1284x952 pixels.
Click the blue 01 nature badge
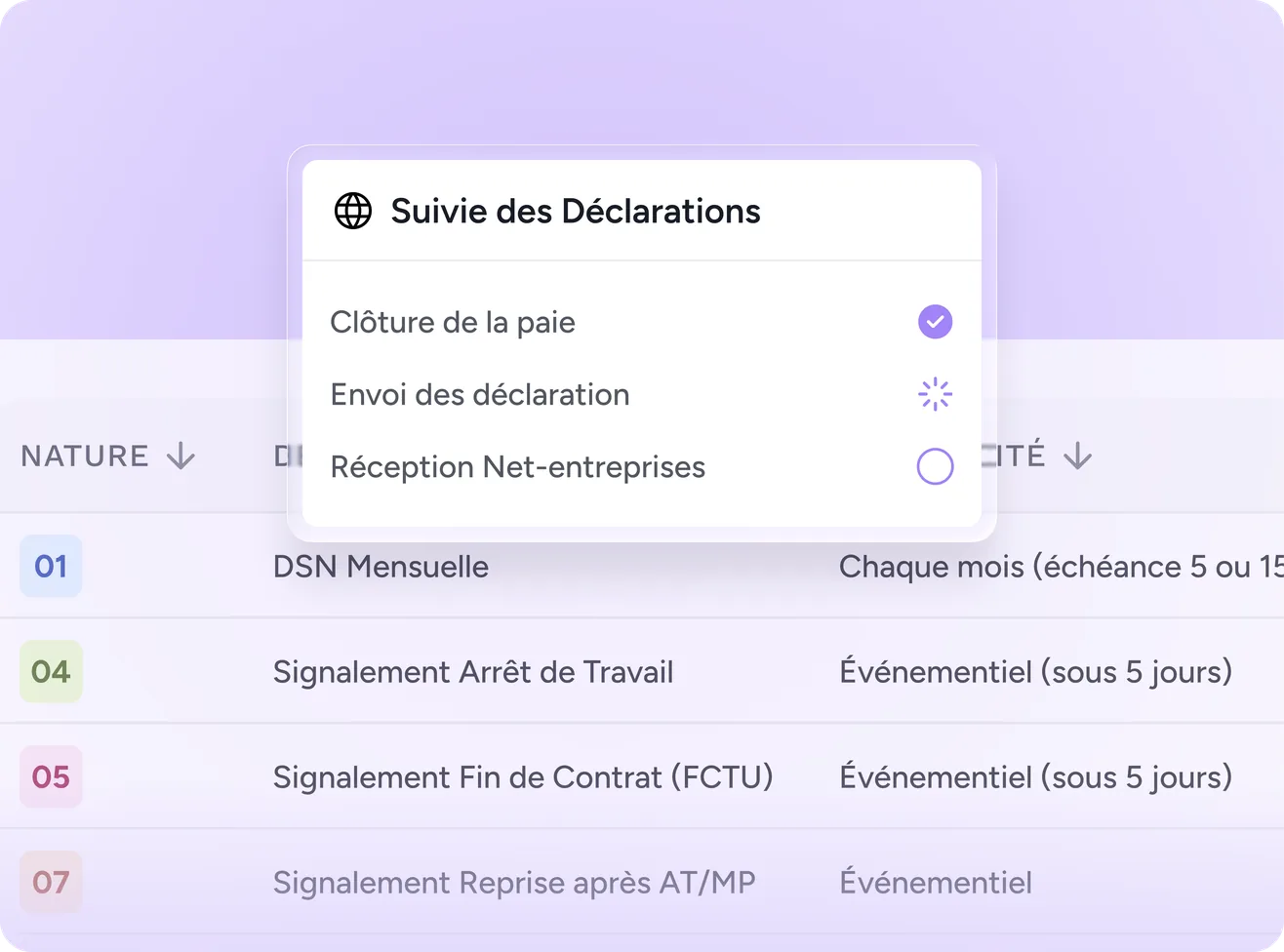point(51,566)
